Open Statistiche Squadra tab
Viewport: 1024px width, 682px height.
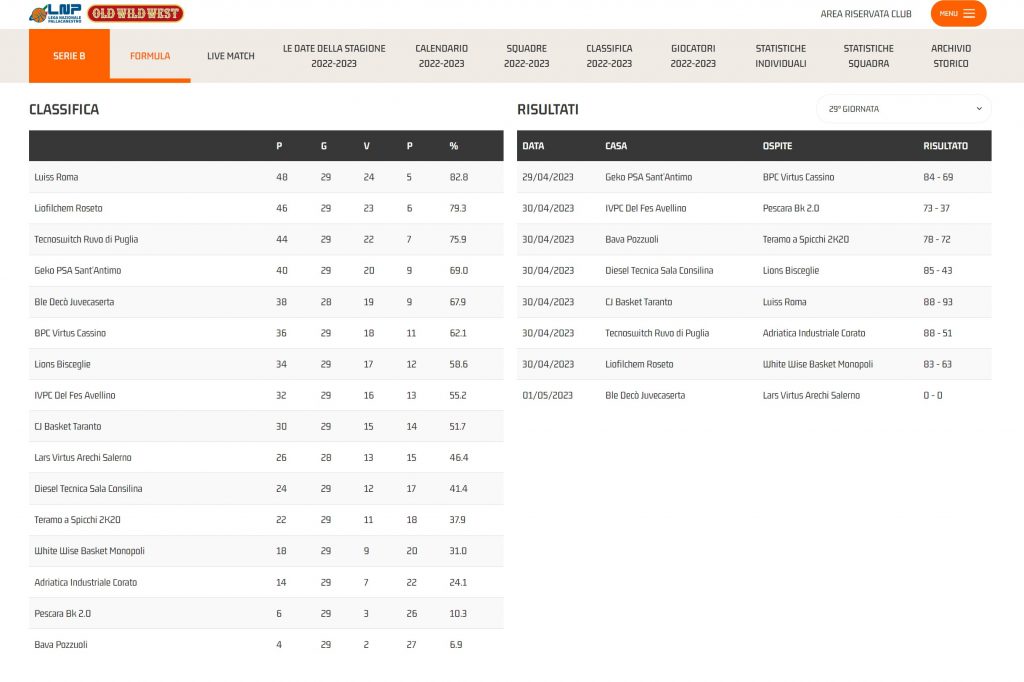point(869,56)
